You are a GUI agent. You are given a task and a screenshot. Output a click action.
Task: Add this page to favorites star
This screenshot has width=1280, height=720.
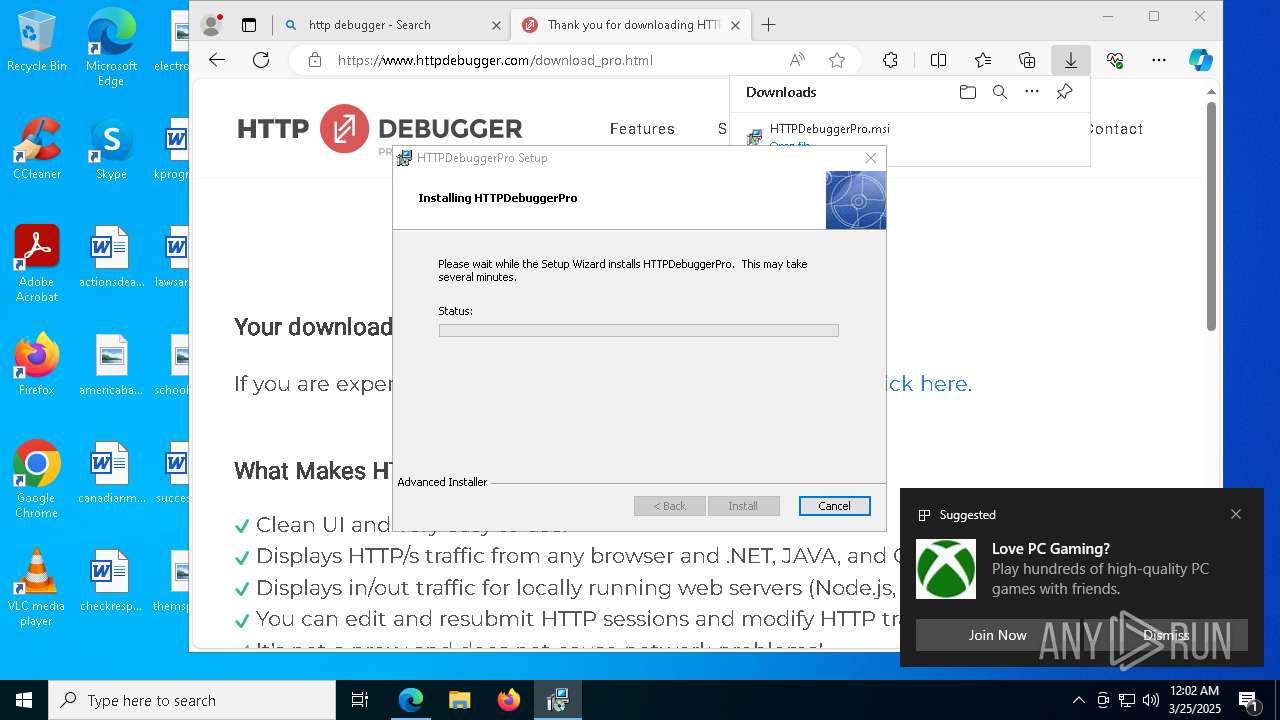(x=837, y=60)
